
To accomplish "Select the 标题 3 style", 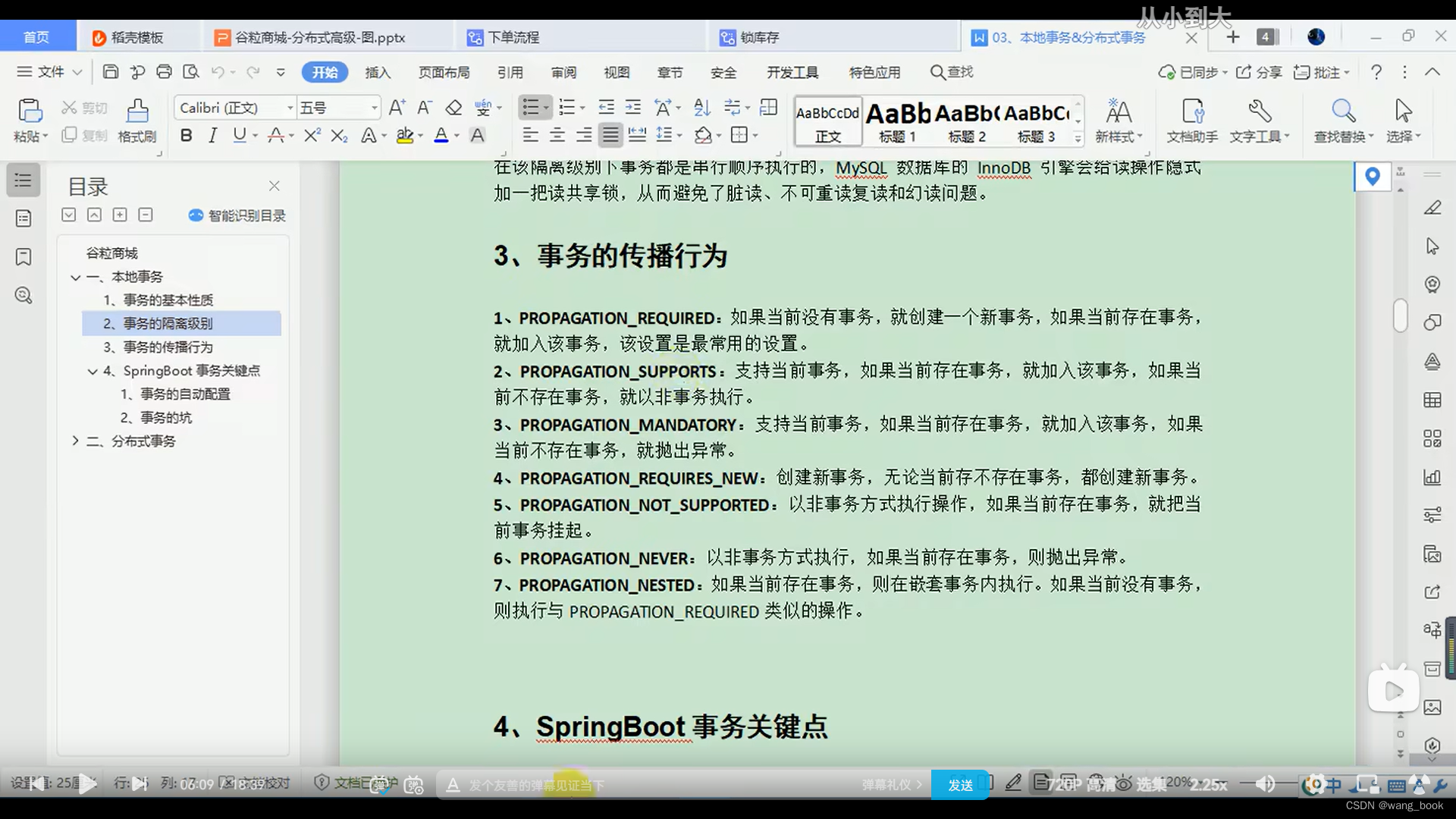I will tap(1037, 121).
